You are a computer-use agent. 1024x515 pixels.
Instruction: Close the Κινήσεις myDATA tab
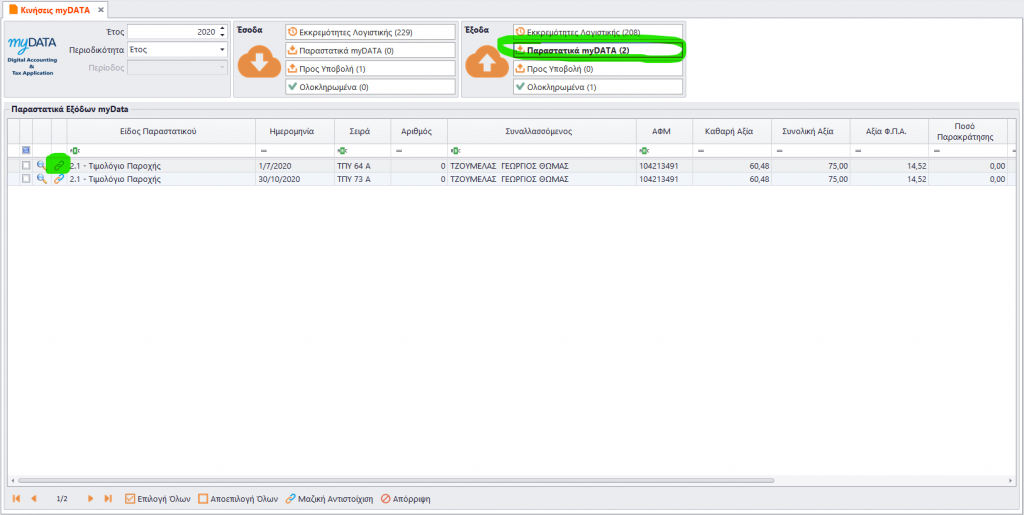click(100, 10)
